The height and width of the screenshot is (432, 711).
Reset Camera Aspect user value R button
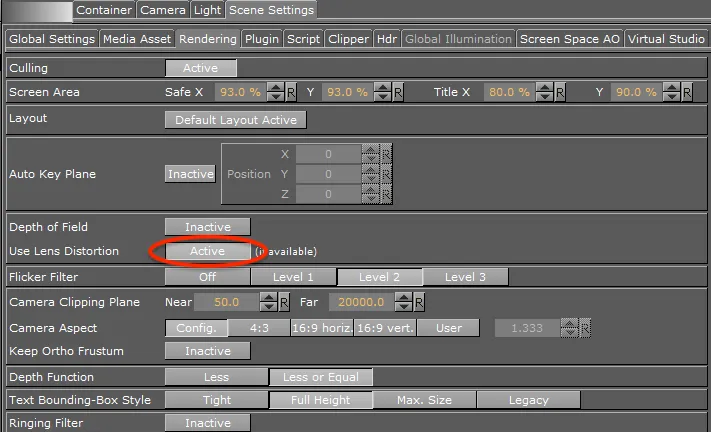[x=585, y=328]
